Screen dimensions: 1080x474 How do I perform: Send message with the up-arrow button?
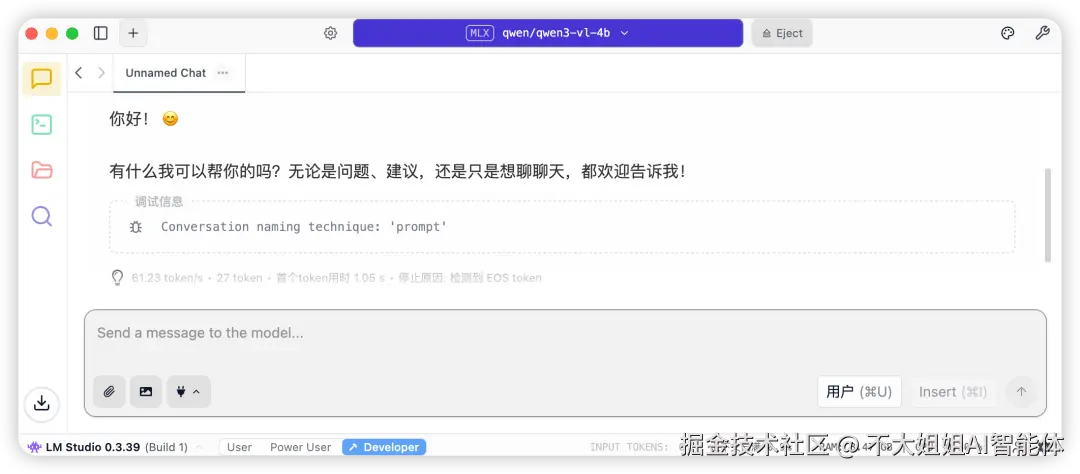click(x=1021, y=392)
